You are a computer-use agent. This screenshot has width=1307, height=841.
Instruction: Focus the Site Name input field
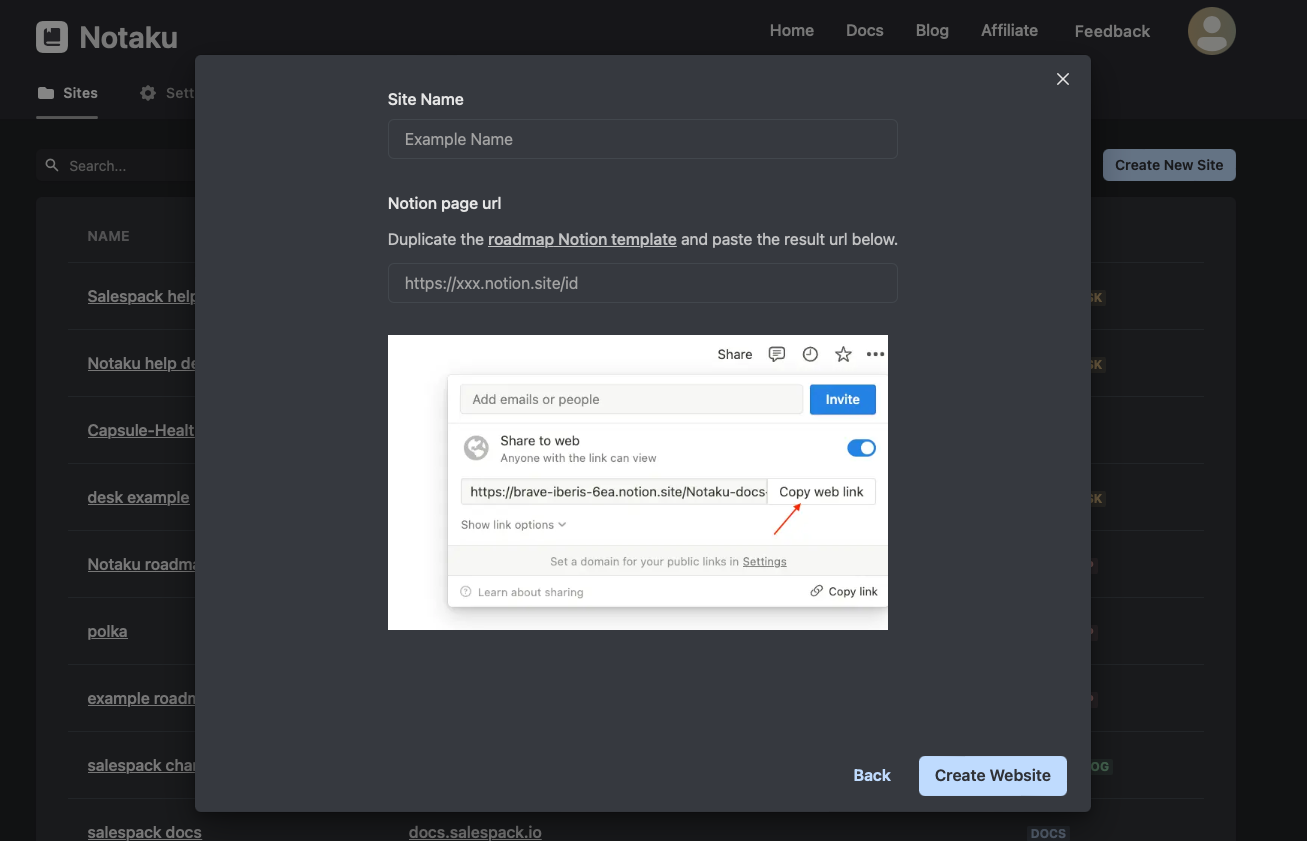[643, 139]
